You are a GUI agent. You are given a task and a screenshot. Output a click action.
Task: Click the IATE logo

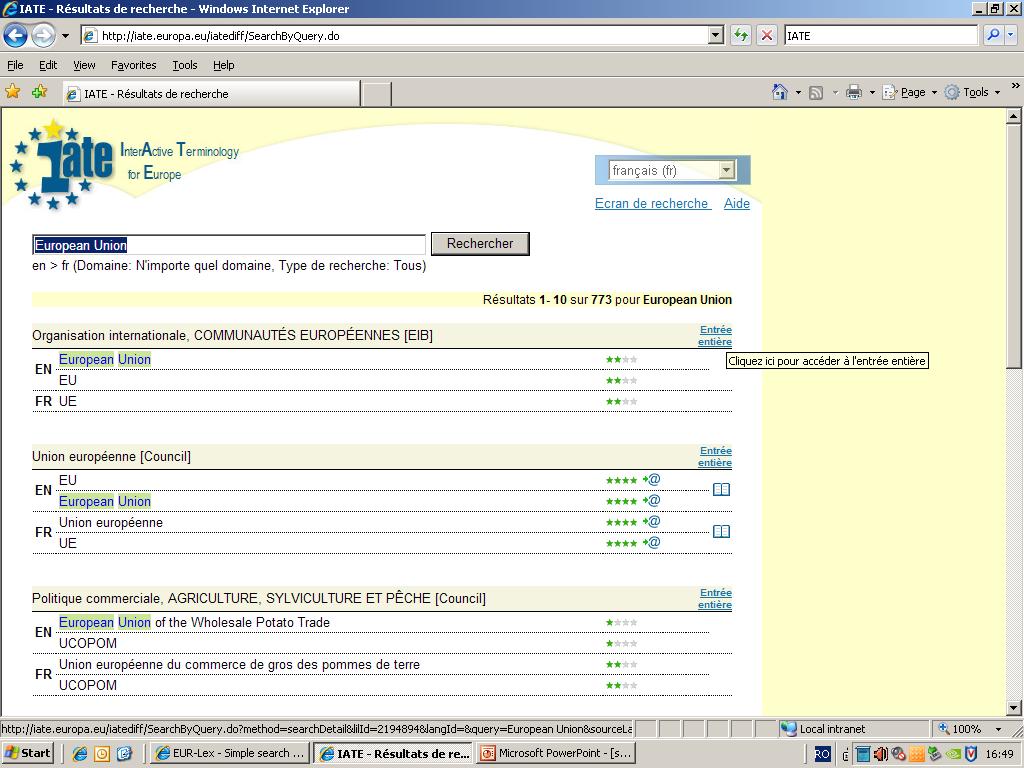tap(64, 163)
